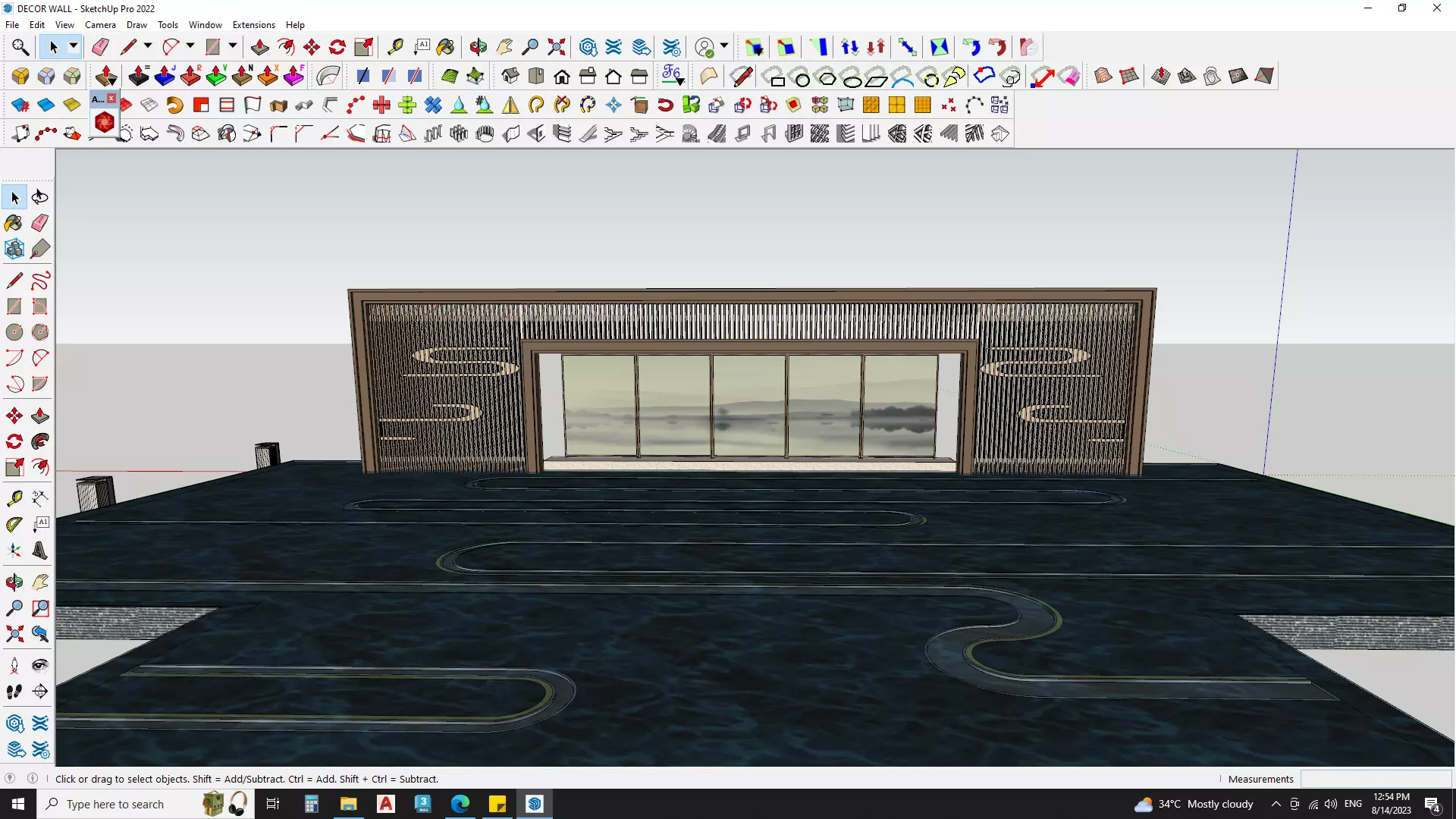Click the info circle icon in status bar
Viewport: 1456px width, 819px height.
[33, 778]
